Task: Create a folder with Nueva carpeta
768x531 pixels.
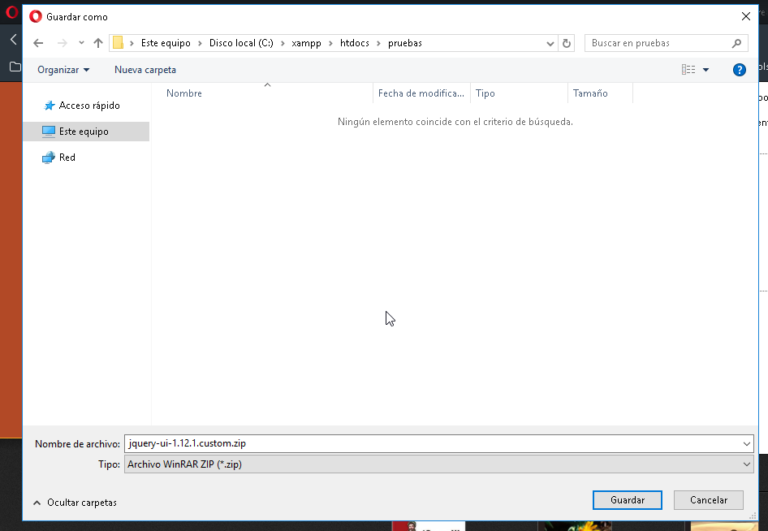Action: pos(145,70)
